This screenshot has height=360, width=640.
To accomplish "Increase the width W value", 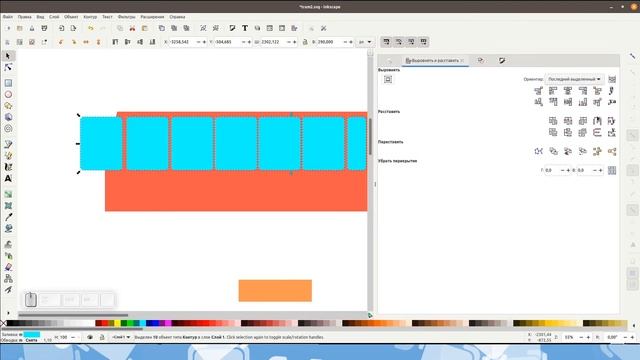I will pyautogui.click(x=295, y=42).
